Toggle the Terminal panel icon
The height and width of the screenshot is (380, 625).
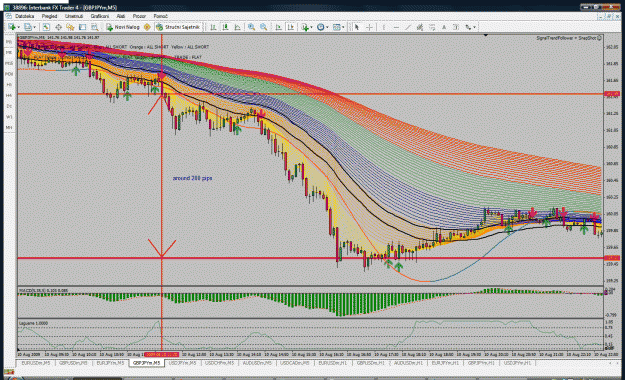83,27
